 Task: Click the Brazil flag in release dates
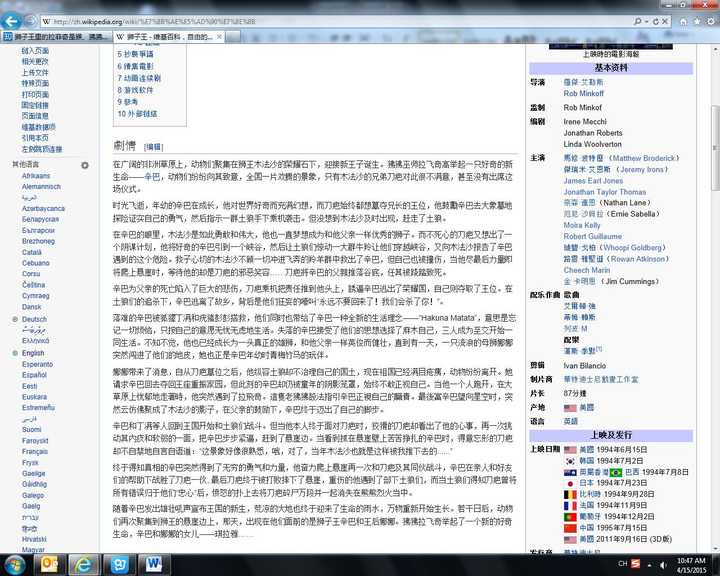[616, 472]
